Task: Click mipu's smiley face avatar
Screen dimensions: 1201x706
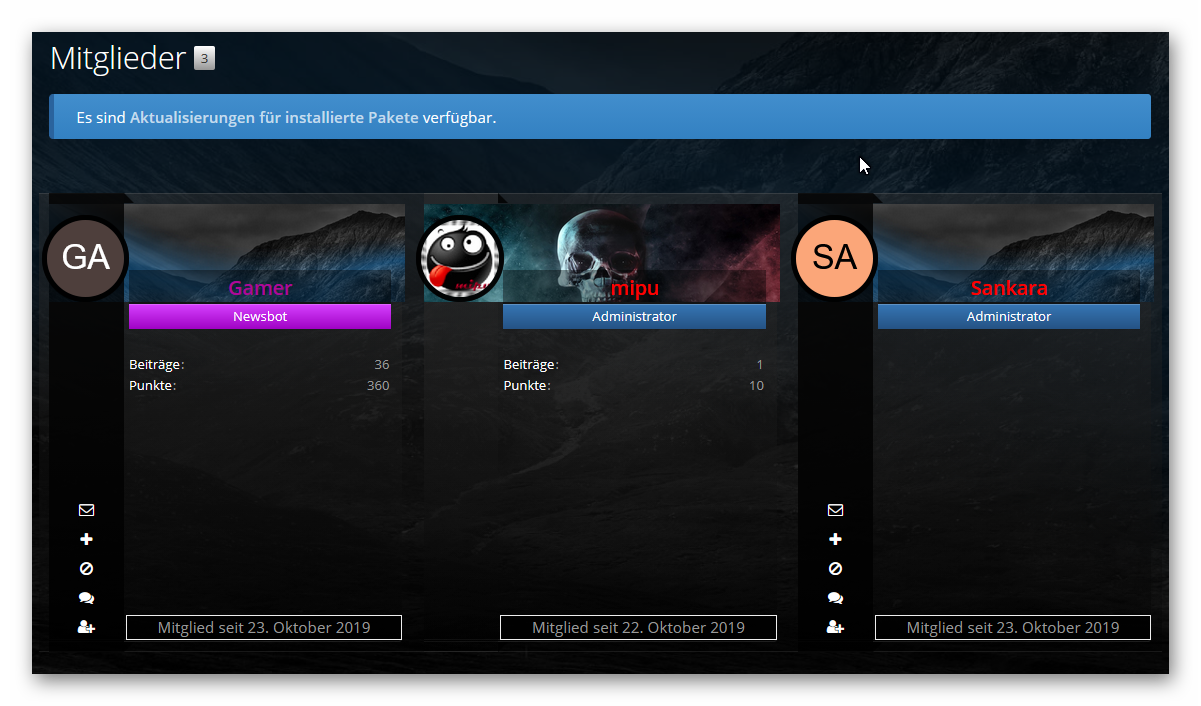Action: pyautogui.click(x=460, y=258)
